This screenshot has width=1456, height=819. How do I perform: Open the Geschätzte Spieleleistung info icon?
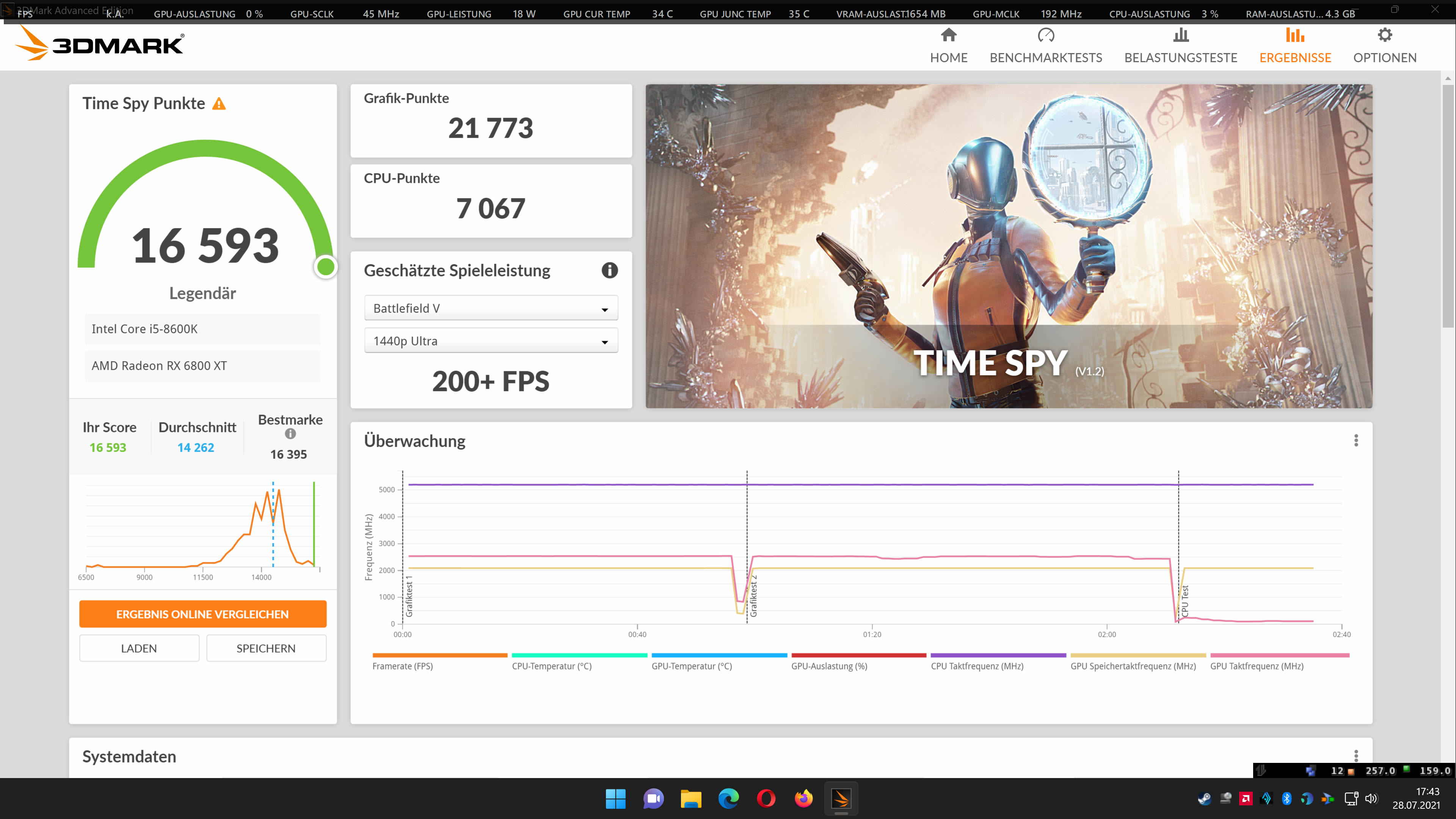click(x=609, y=271)
